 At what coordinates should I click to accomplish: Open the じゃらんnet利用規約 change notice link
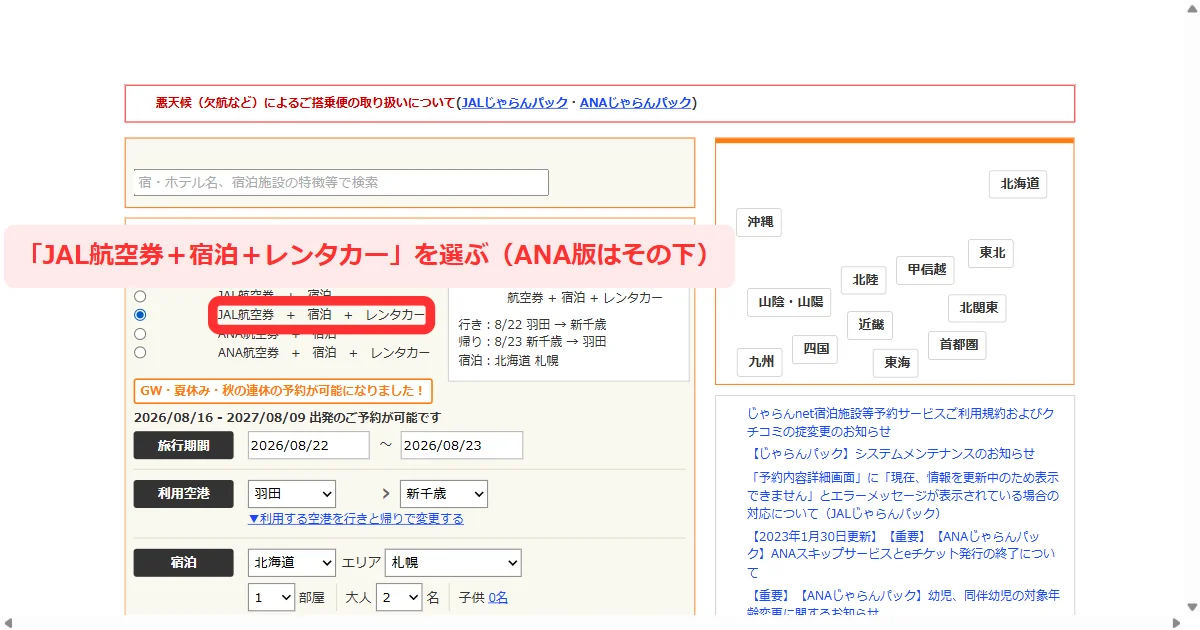point(900,422)
